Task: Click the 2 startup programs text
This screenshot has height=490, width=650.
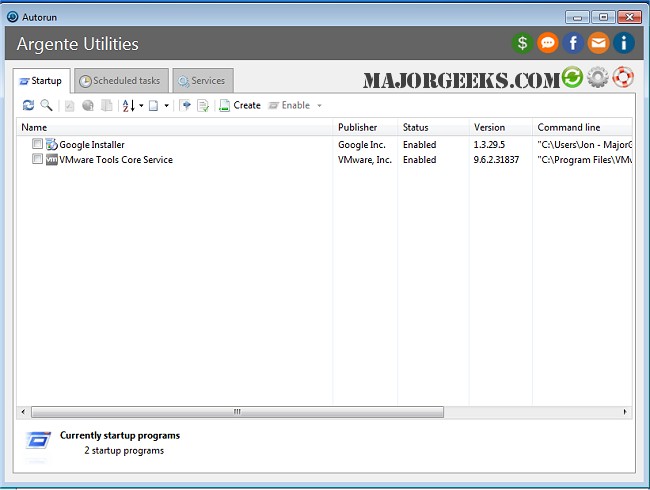Action: click(124, 451)
